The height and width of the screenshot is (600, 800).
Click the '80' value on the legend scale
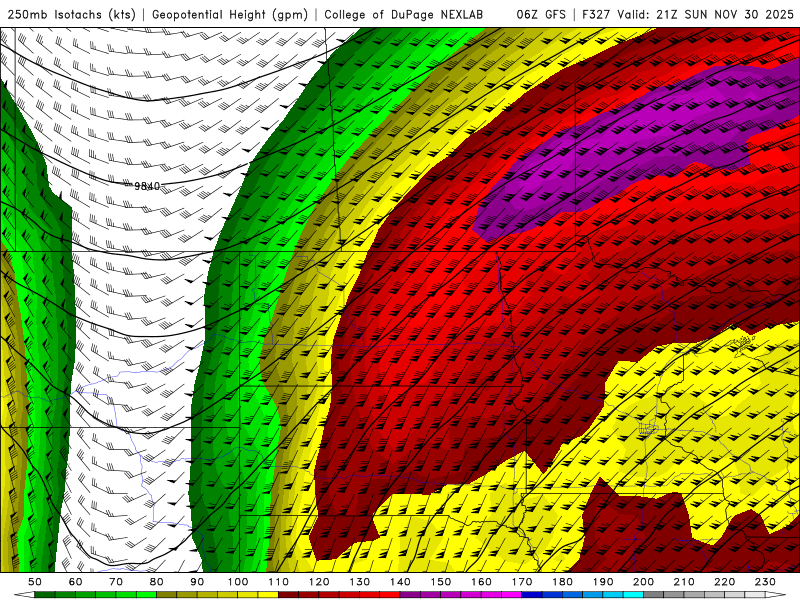(x=157, y=582)
